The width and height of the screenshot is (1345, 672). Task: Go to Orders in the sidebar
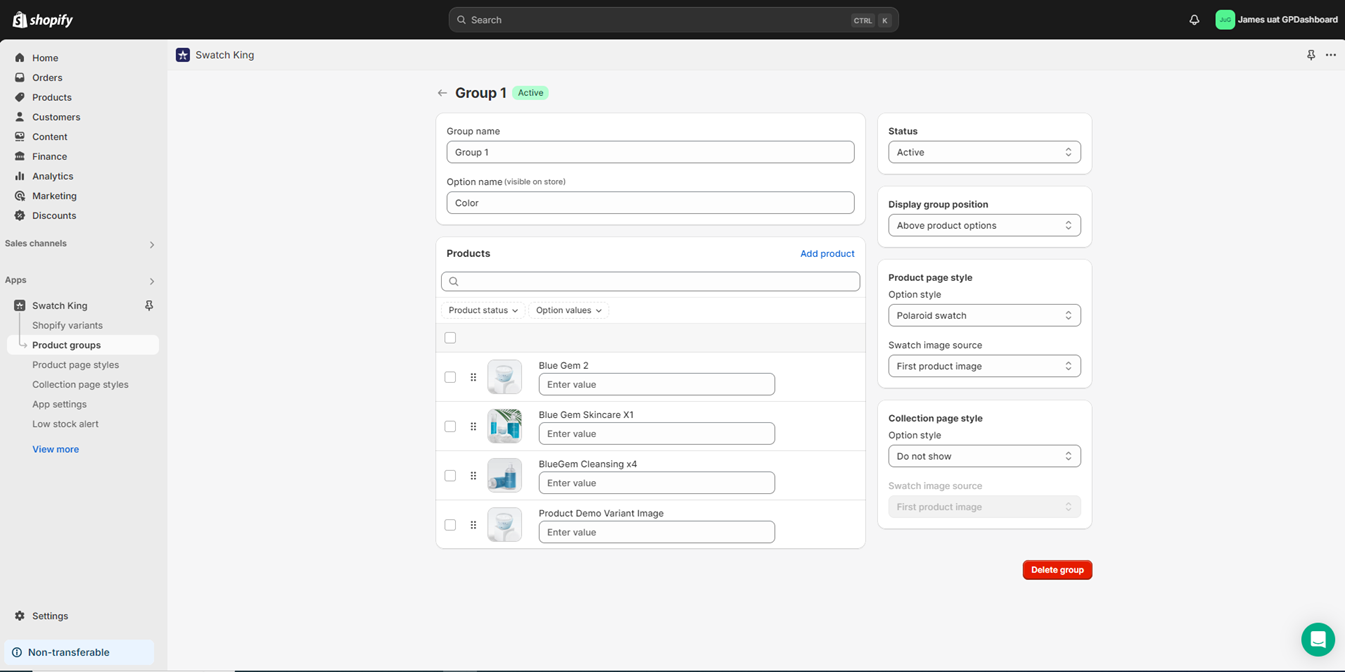(x=47, y=78)
